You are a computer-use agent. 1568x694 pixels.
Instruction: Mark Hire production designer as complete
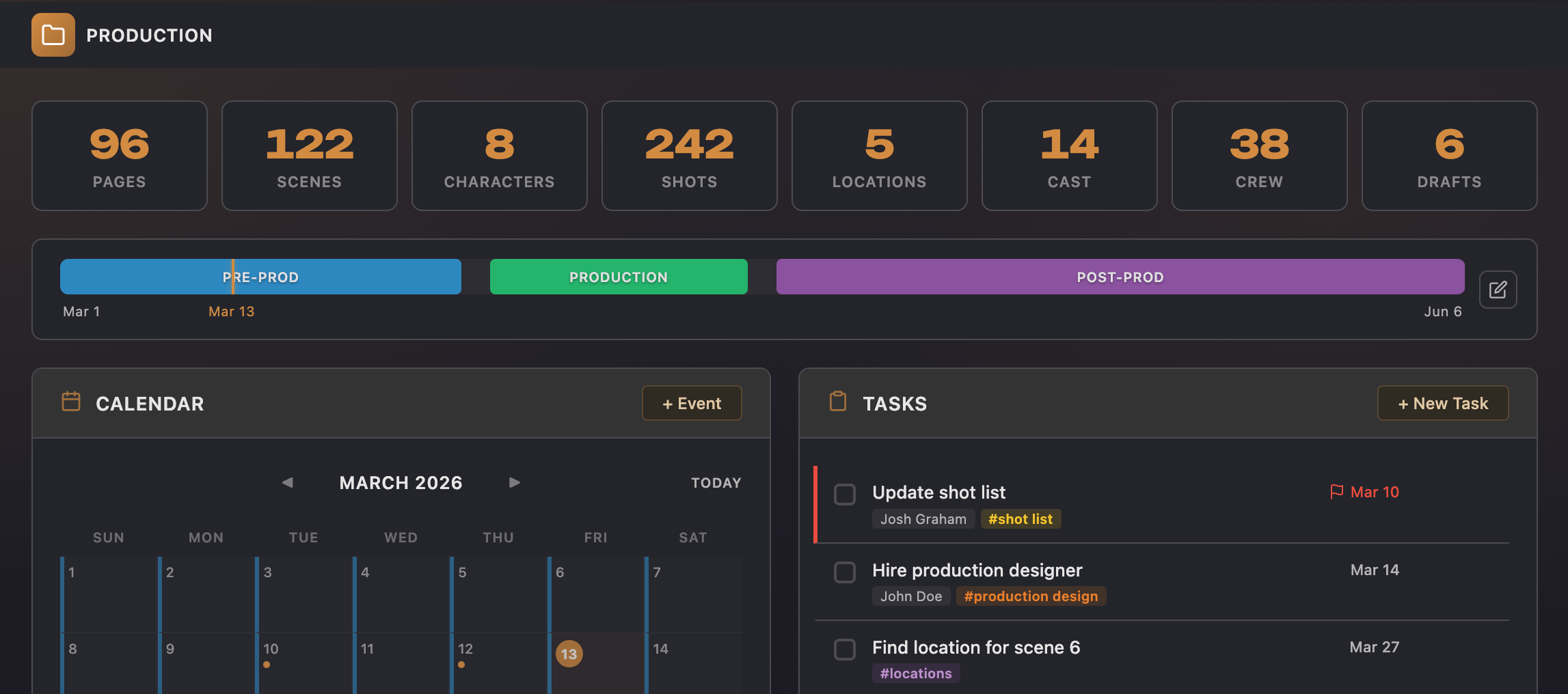point(845,572)
